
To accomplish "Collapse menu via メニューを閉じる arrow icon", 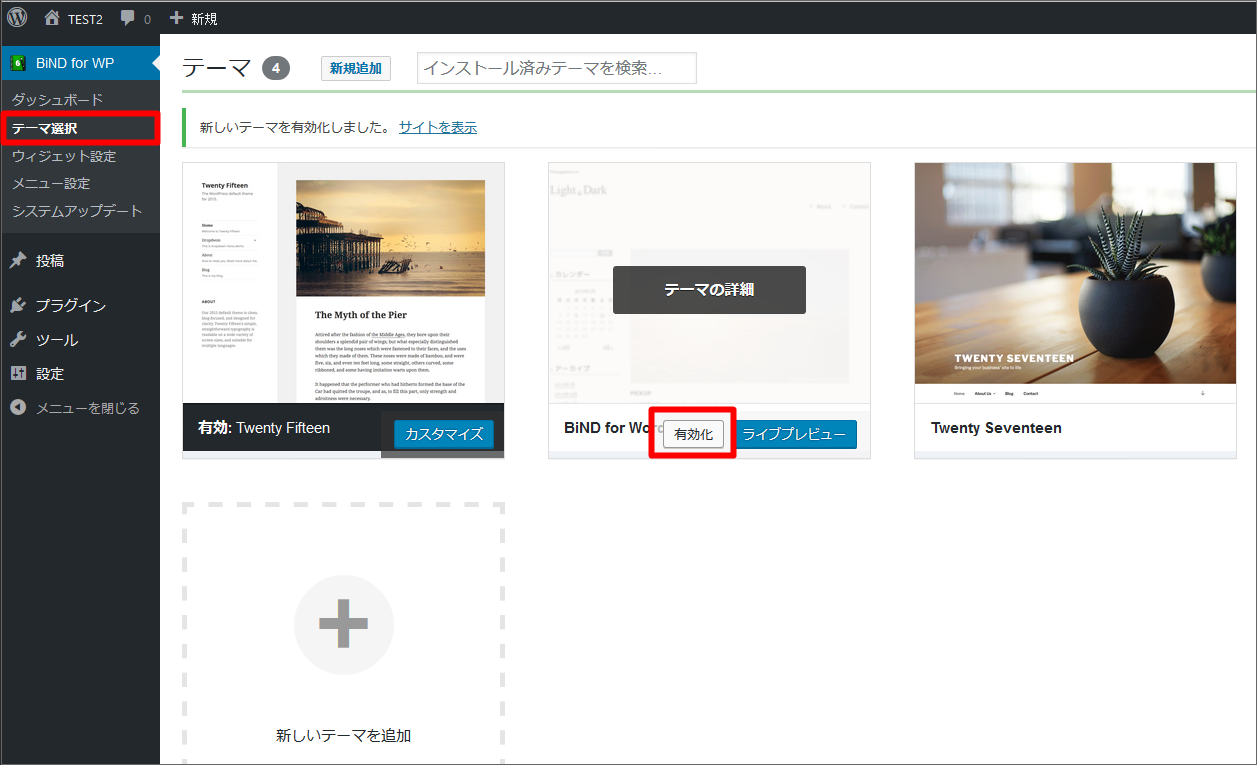I will tap(18, 408).
